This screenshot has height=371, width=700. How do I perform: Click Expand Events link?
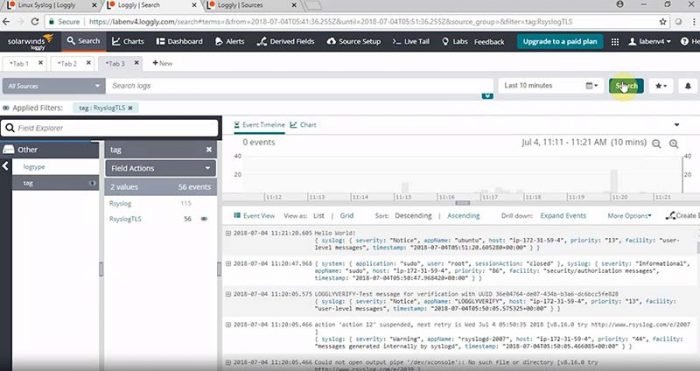[563, 216]
